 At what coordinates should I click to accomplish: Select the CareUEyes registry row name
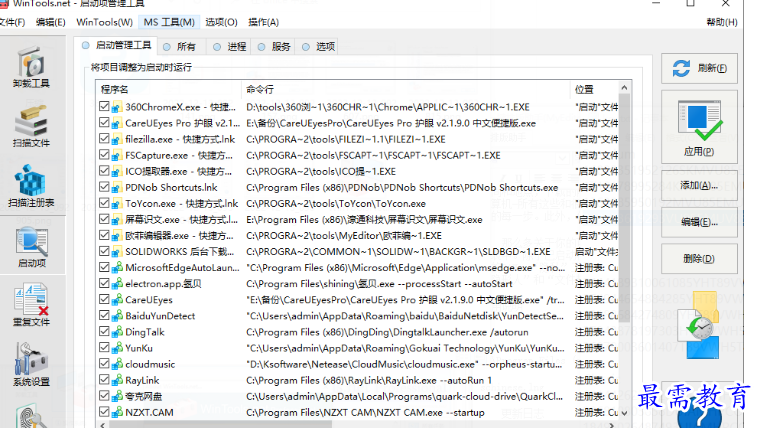coord(149,300)
